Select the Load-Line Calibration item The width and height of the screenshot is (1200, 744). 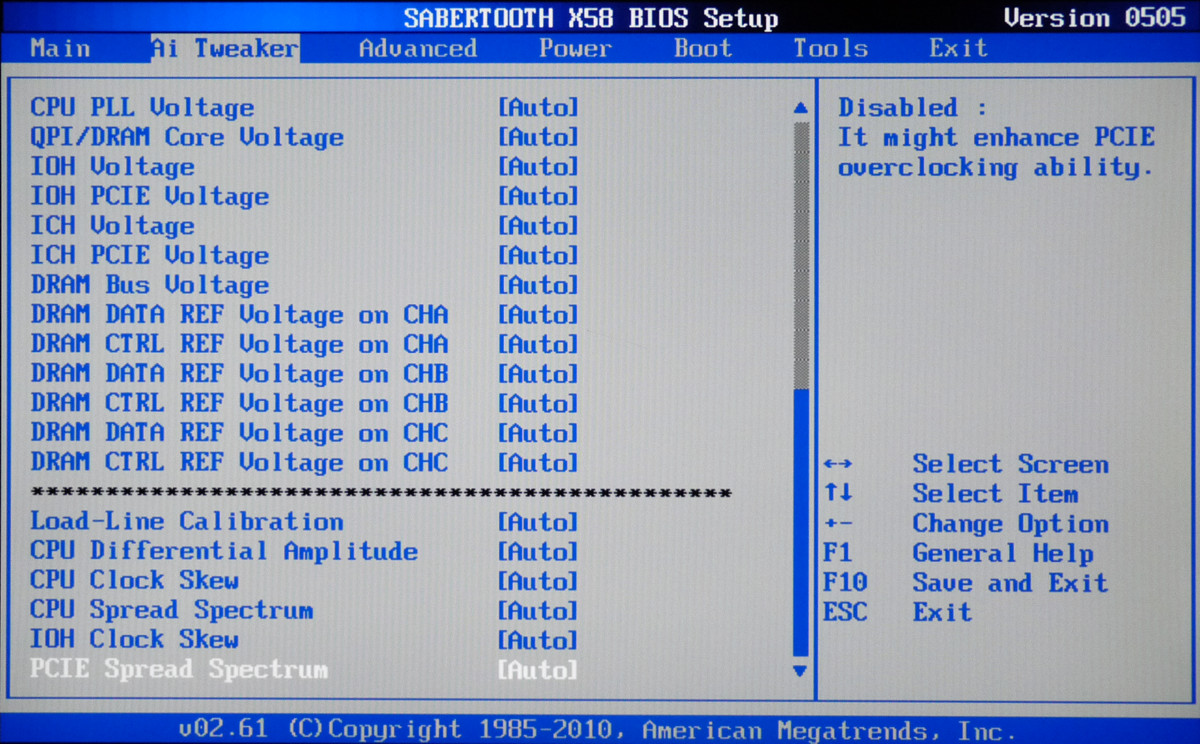coord(187,522)
